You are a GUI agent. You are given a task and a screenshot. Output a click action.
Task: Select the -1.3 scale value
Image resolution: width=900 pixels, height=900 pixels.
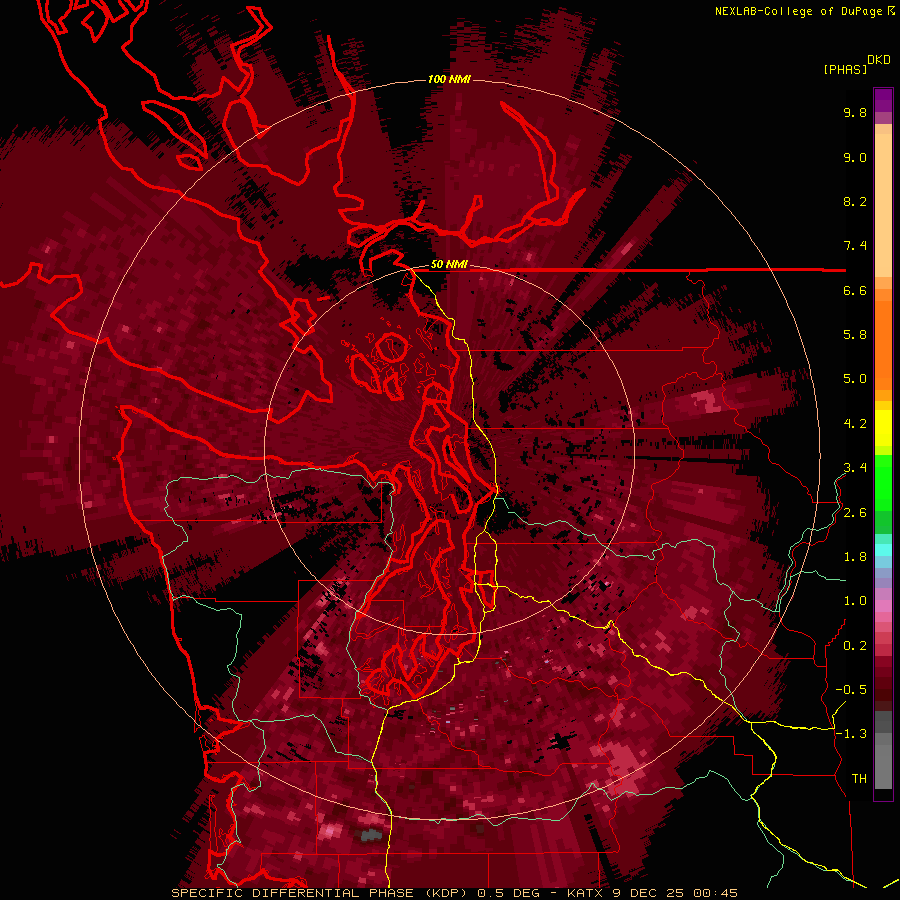[851, 734]
